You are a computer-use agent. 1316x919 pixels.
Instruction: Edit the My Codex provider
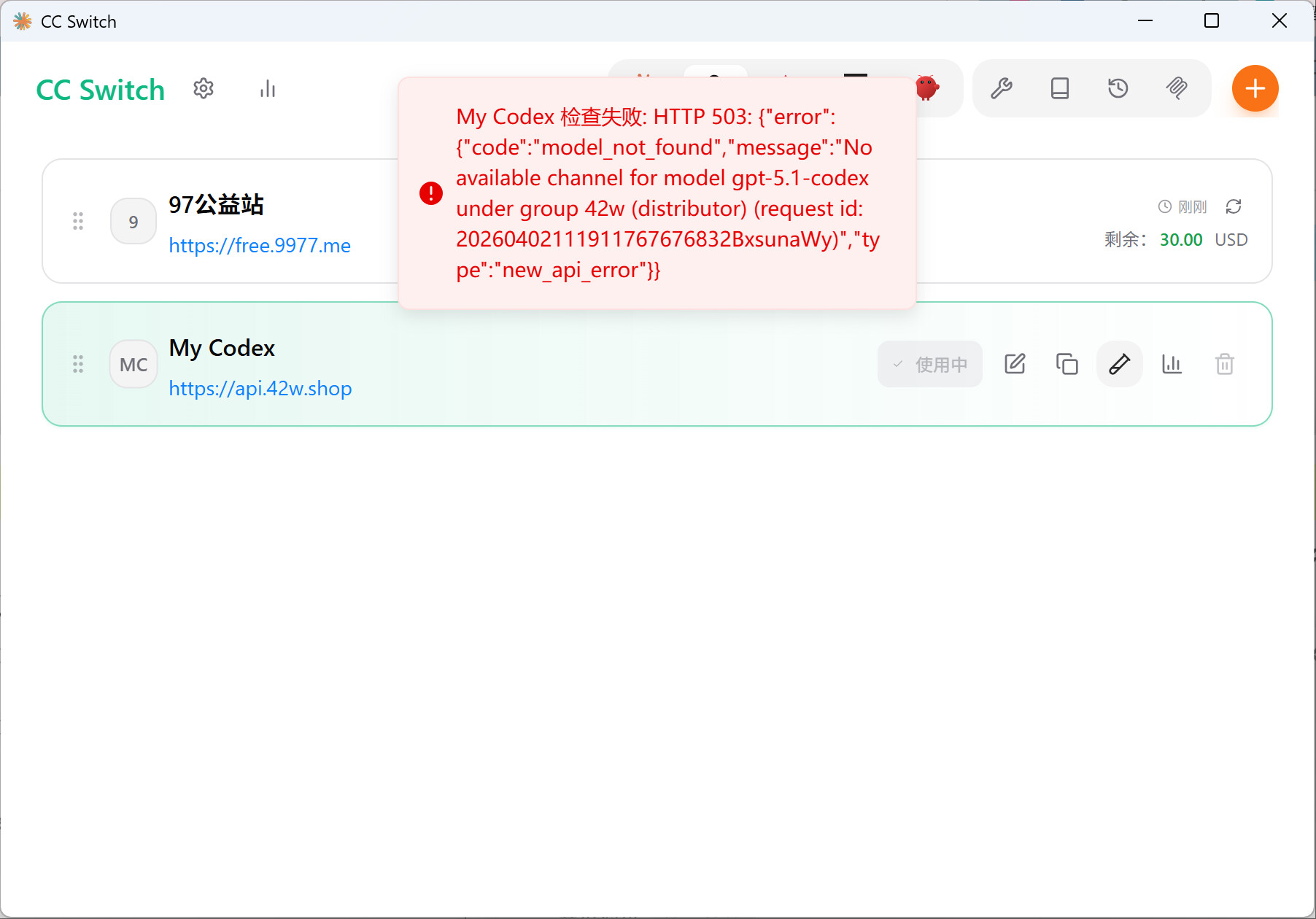(x=1015, y=364)
